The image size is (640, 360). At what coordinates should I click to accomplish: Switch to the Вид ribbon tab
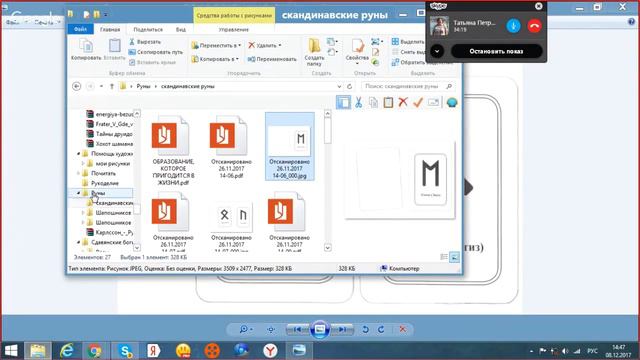coord(181,29)
